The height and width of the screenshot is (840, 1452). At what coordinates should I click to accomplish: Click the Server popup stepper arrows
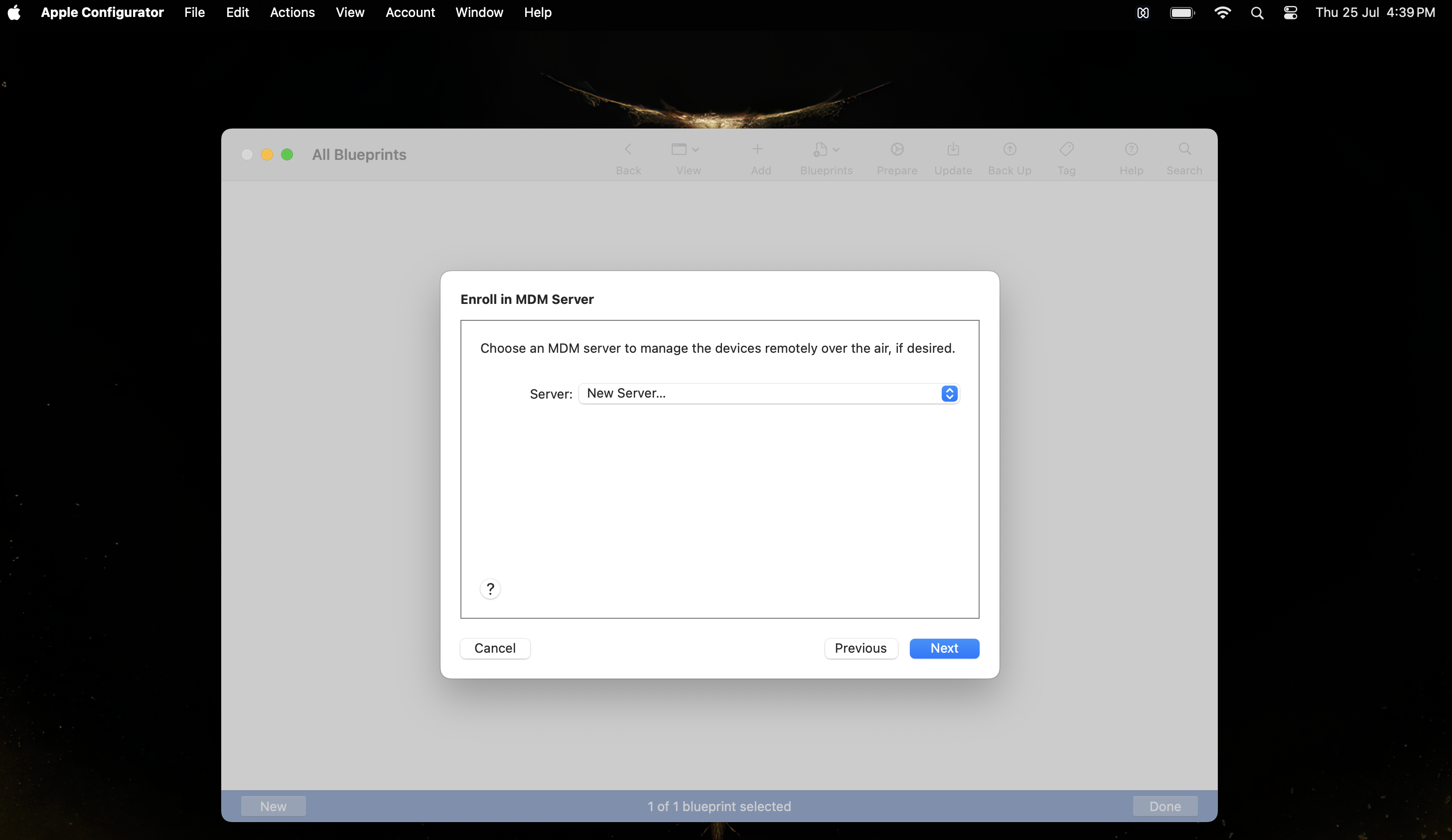click(x=949, y=394)
